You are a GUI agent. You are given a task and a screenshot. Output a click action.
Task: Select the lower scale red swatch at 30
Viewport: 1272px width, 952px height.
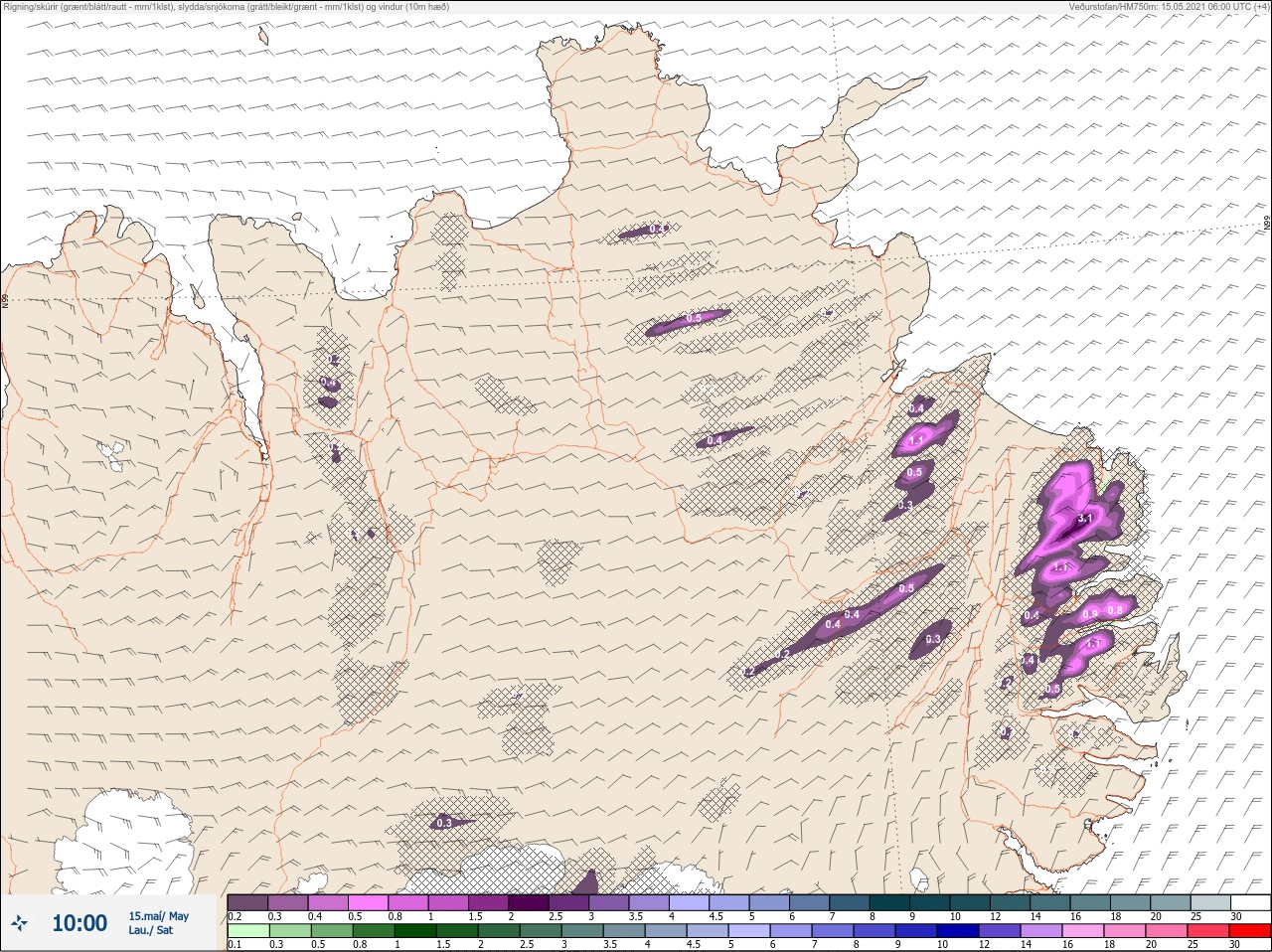(x=1250, y=931)
